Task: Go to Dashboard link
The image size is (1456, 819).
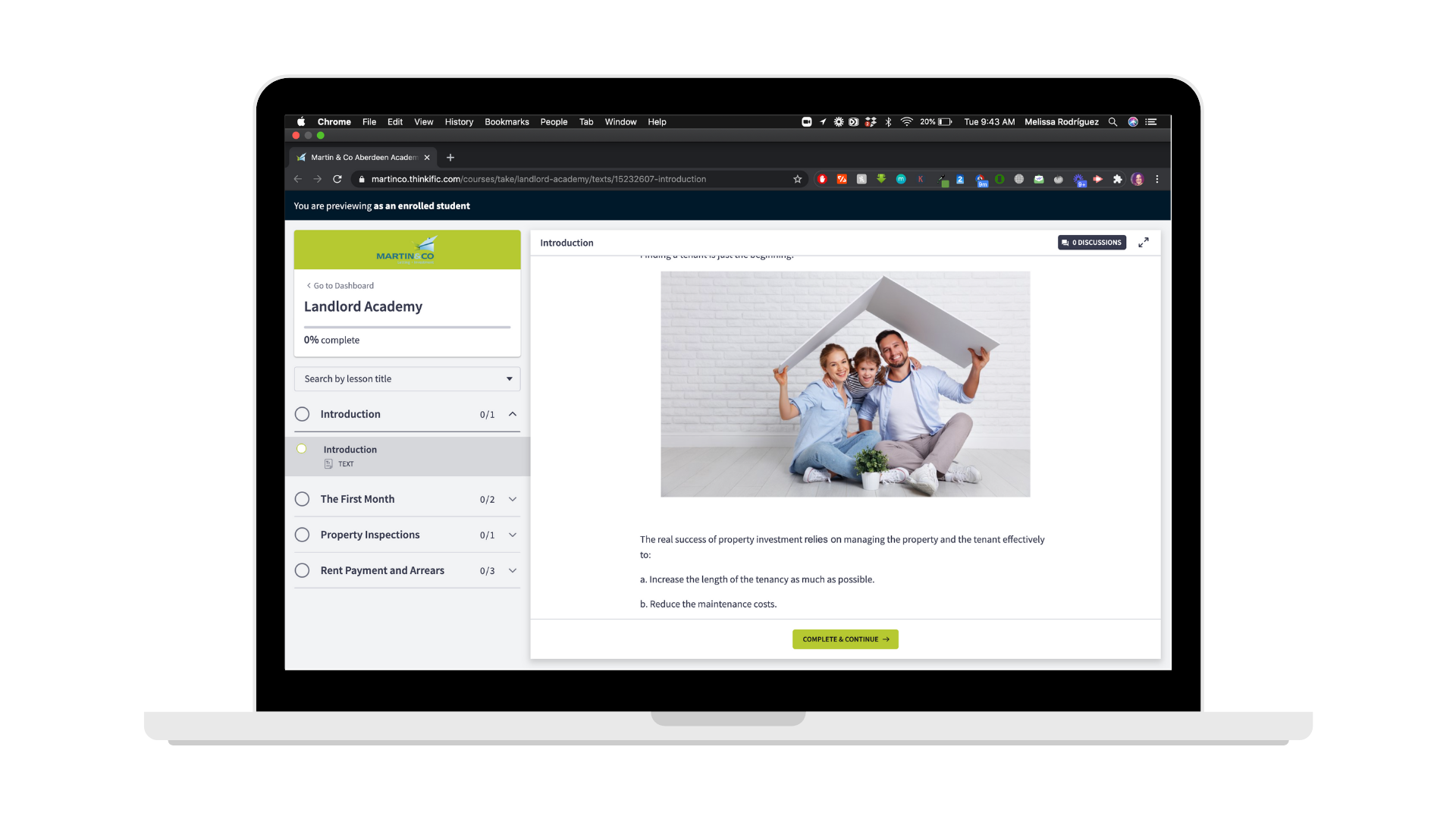Action: tap(340, 286)
